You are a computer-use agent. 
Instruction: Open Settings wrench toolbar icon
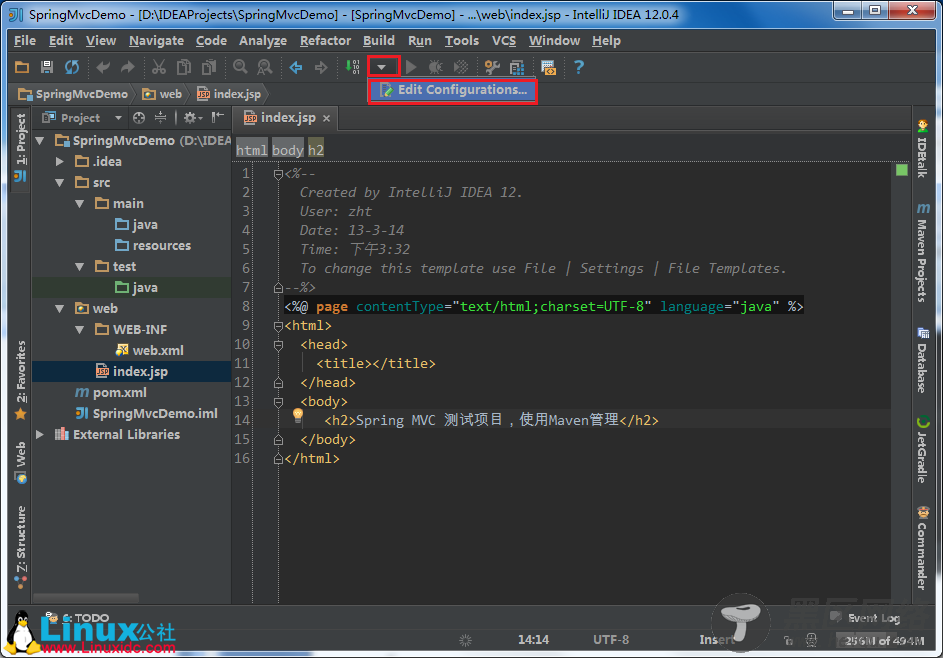[x=492, y=67]
